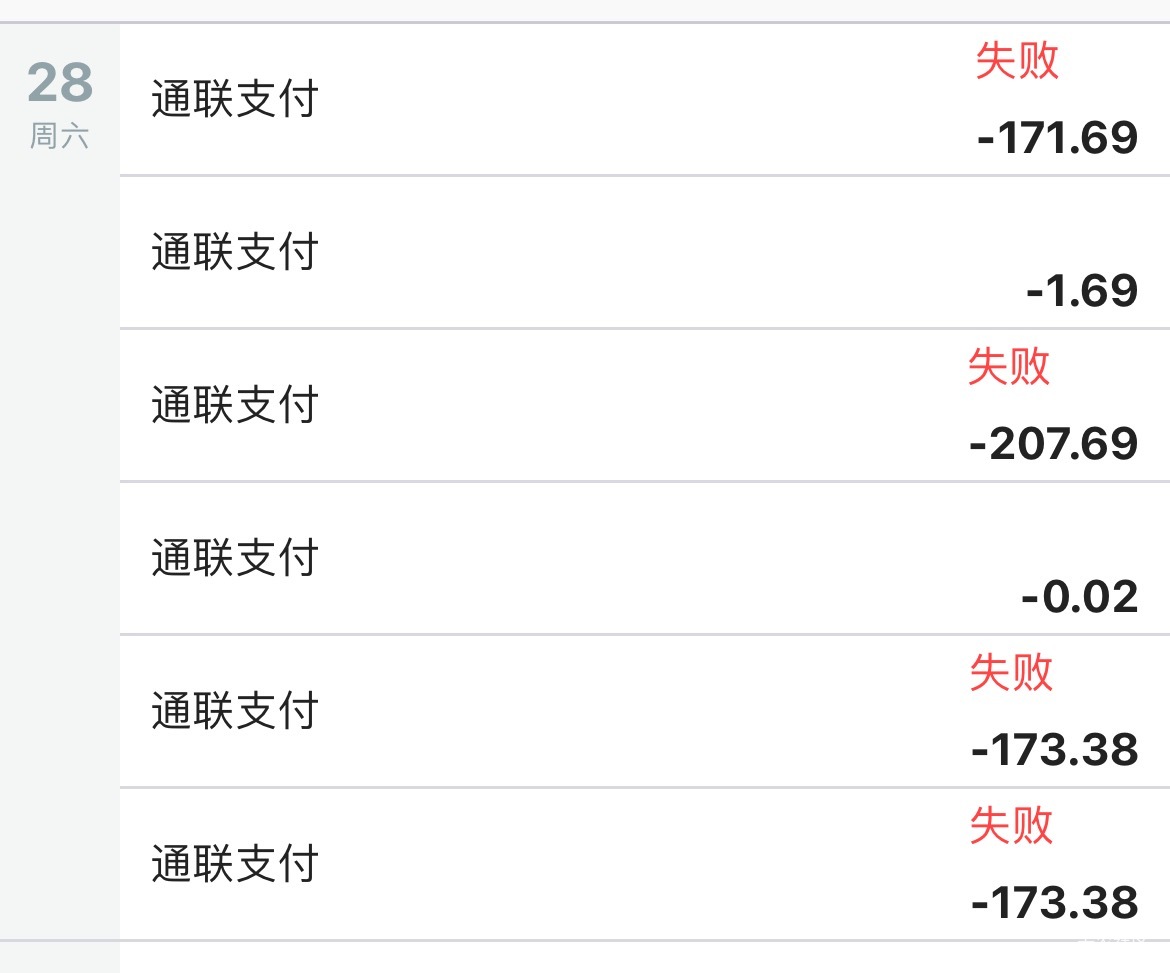1170x973 pixels.
Task: Tap the bottom-most -173.38 amount
Action: (1055, 903)
